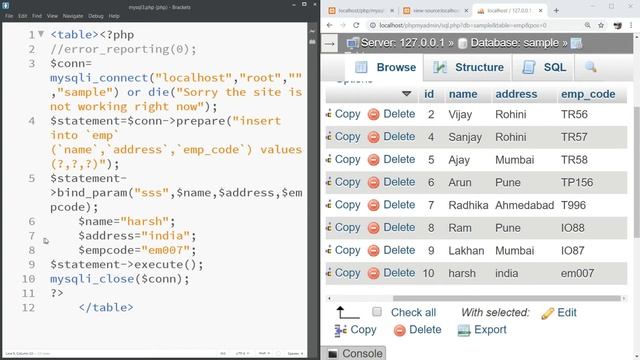The width and height of the screenshot is (640, 360).
Task: Click the Check all link
Action: pyautogui.click(x=413, y=313)
